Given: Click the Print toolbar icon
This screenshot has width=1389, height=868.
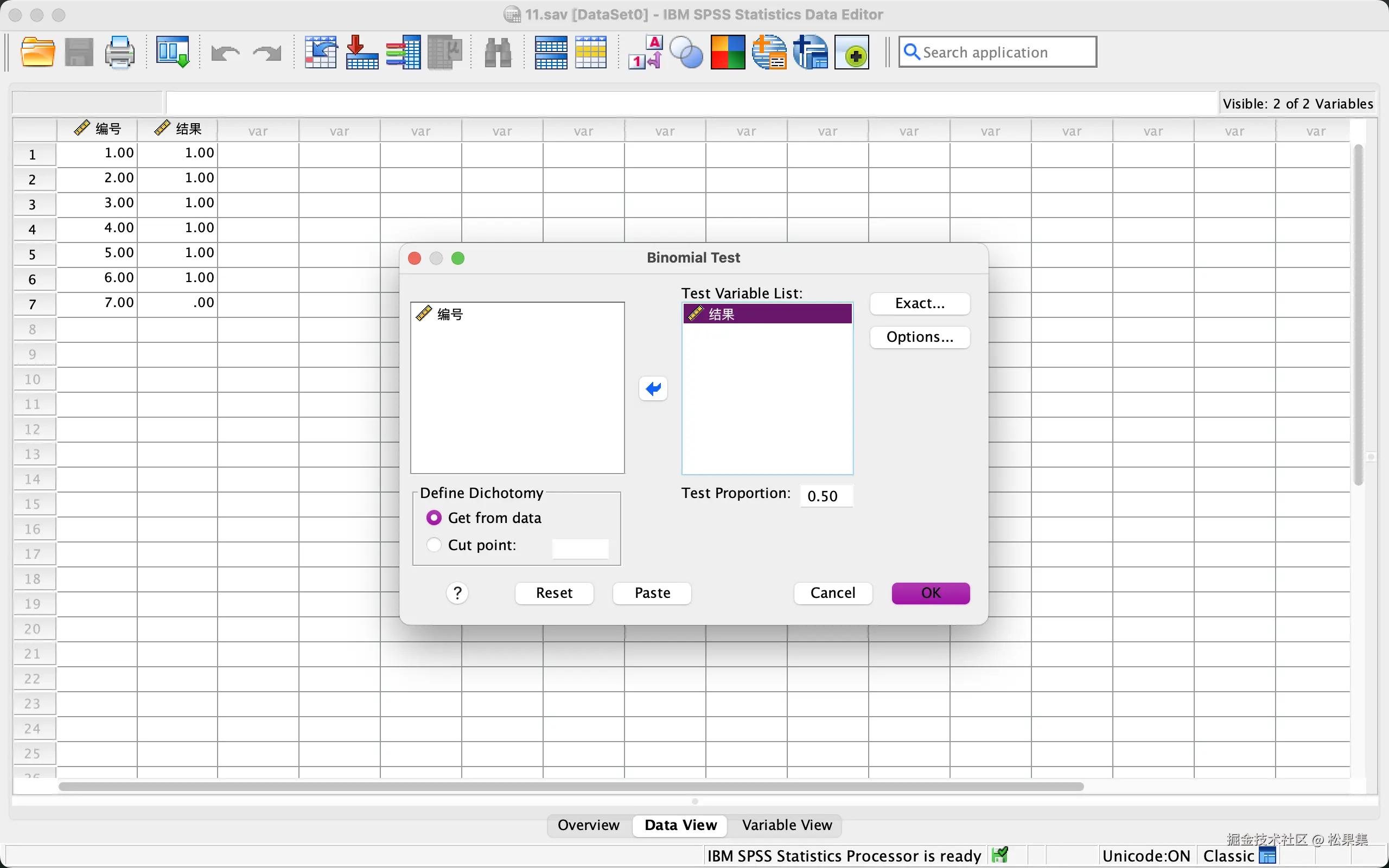Looking at the screenshot, I should pyautogui.click(x=119, y=52).
